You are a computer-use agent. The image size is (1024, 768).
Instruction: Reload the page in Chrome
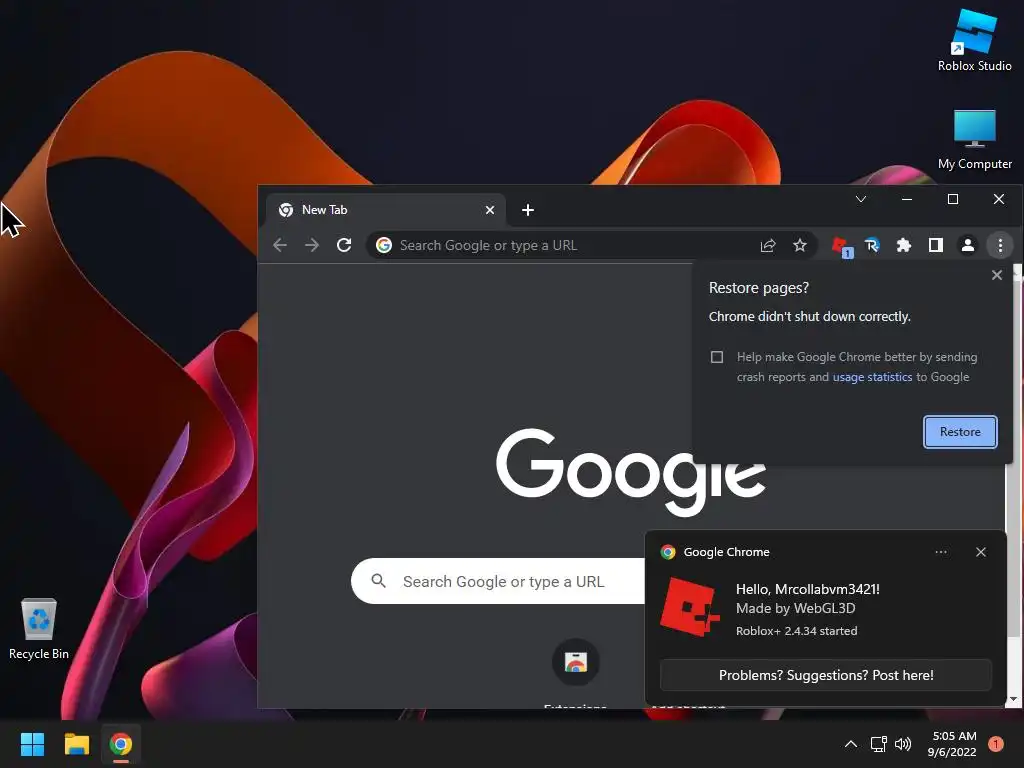point(344,246)
